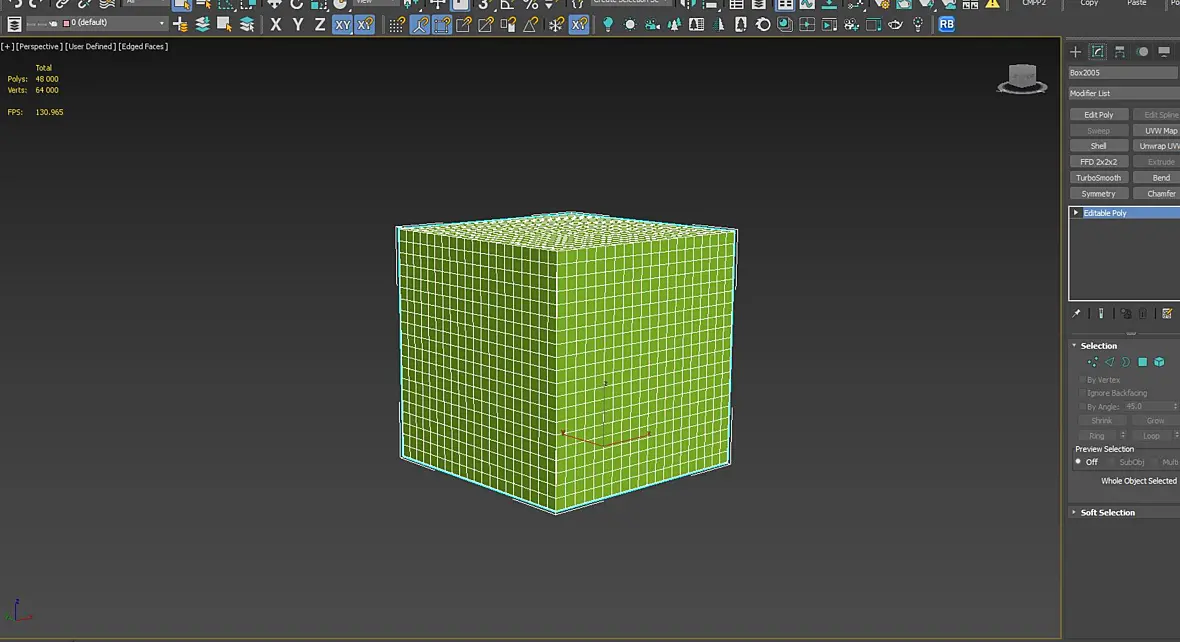Switch to the Display panel tab
This screenshot has width=1180, height=642.
(1164, 52)
